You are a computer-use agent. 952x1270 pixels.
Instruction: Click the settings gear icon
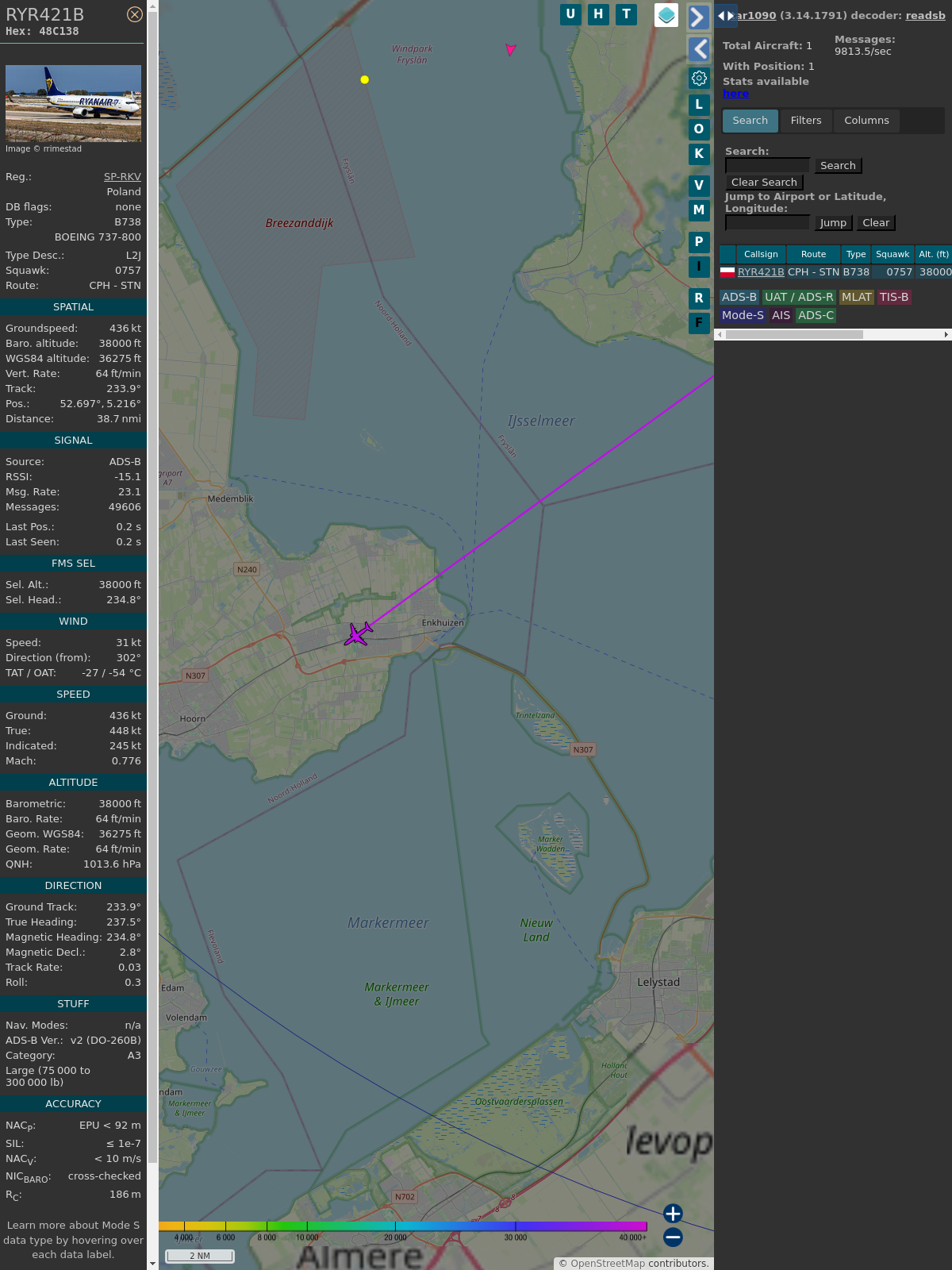point(699,79)
